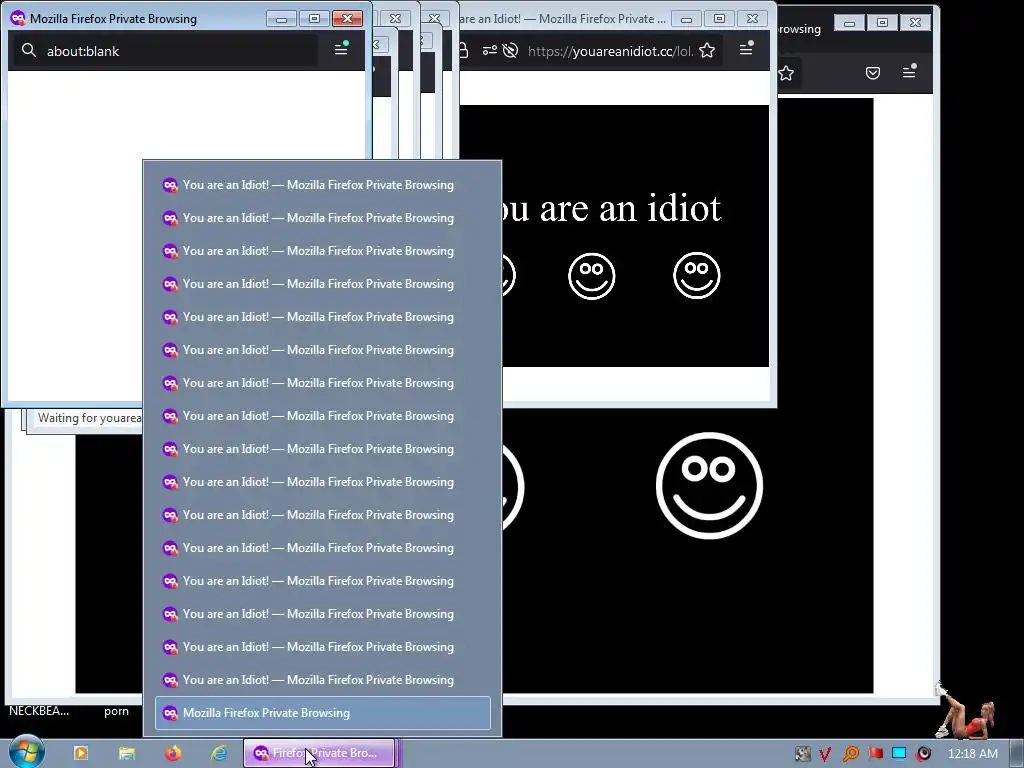1024x768 pixels.
Task: Select the plain "Mozilla Firefox Private Browsing" list entry
Action: 323,712
